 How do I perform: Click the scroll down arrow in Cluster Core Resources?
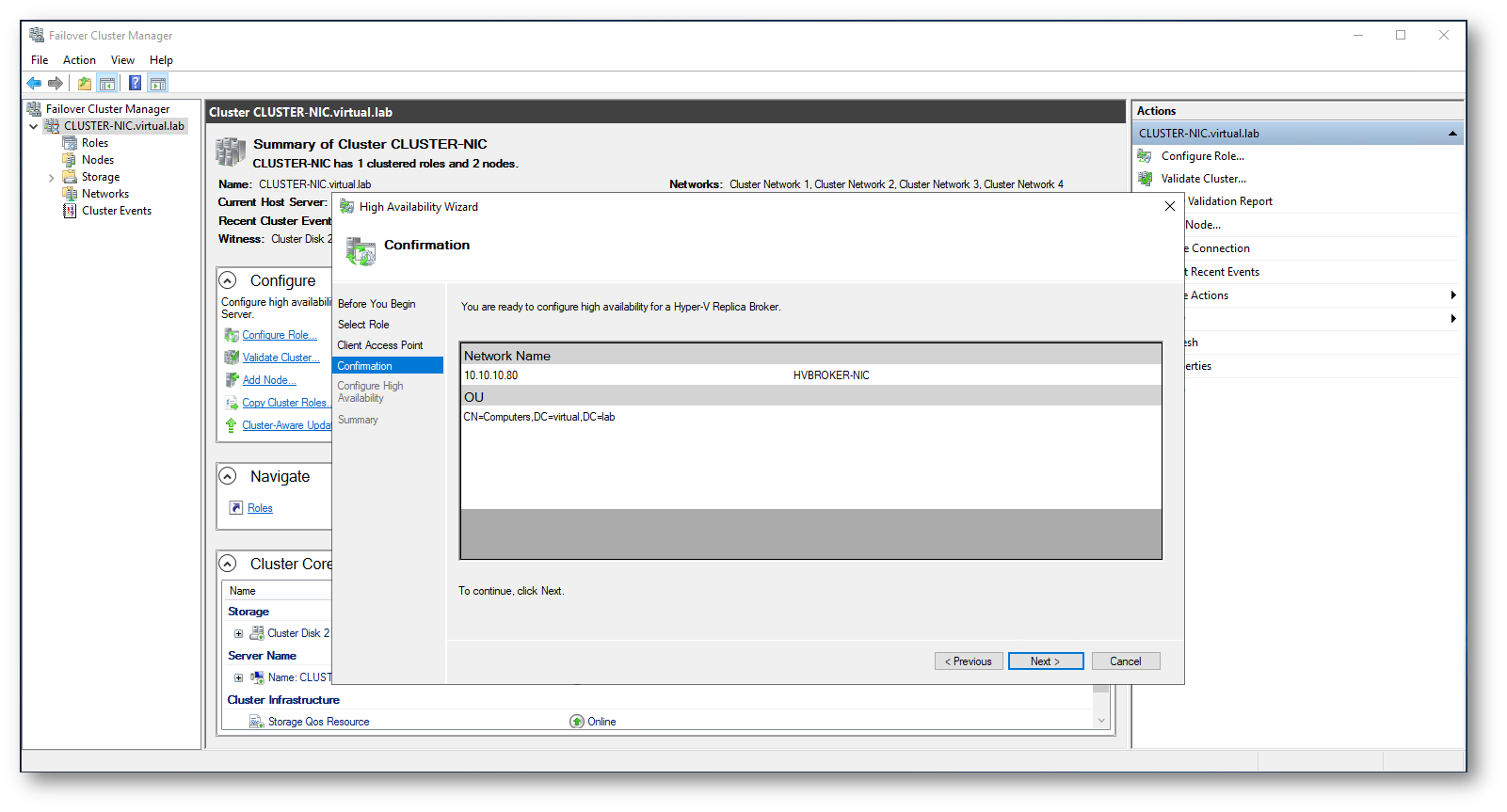click(x=1100, y=722)
